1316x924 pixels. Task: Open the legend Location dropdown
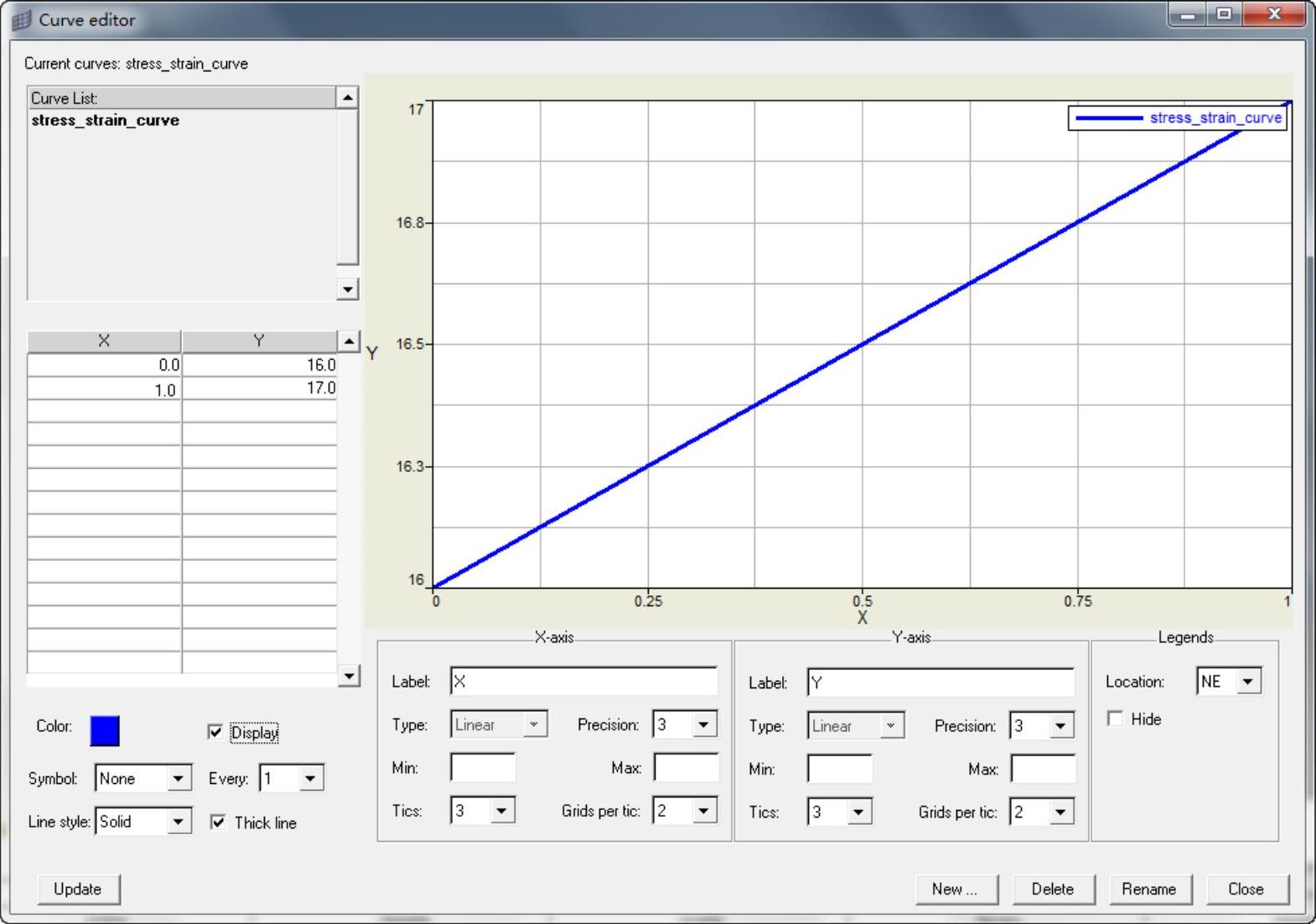1247,682
